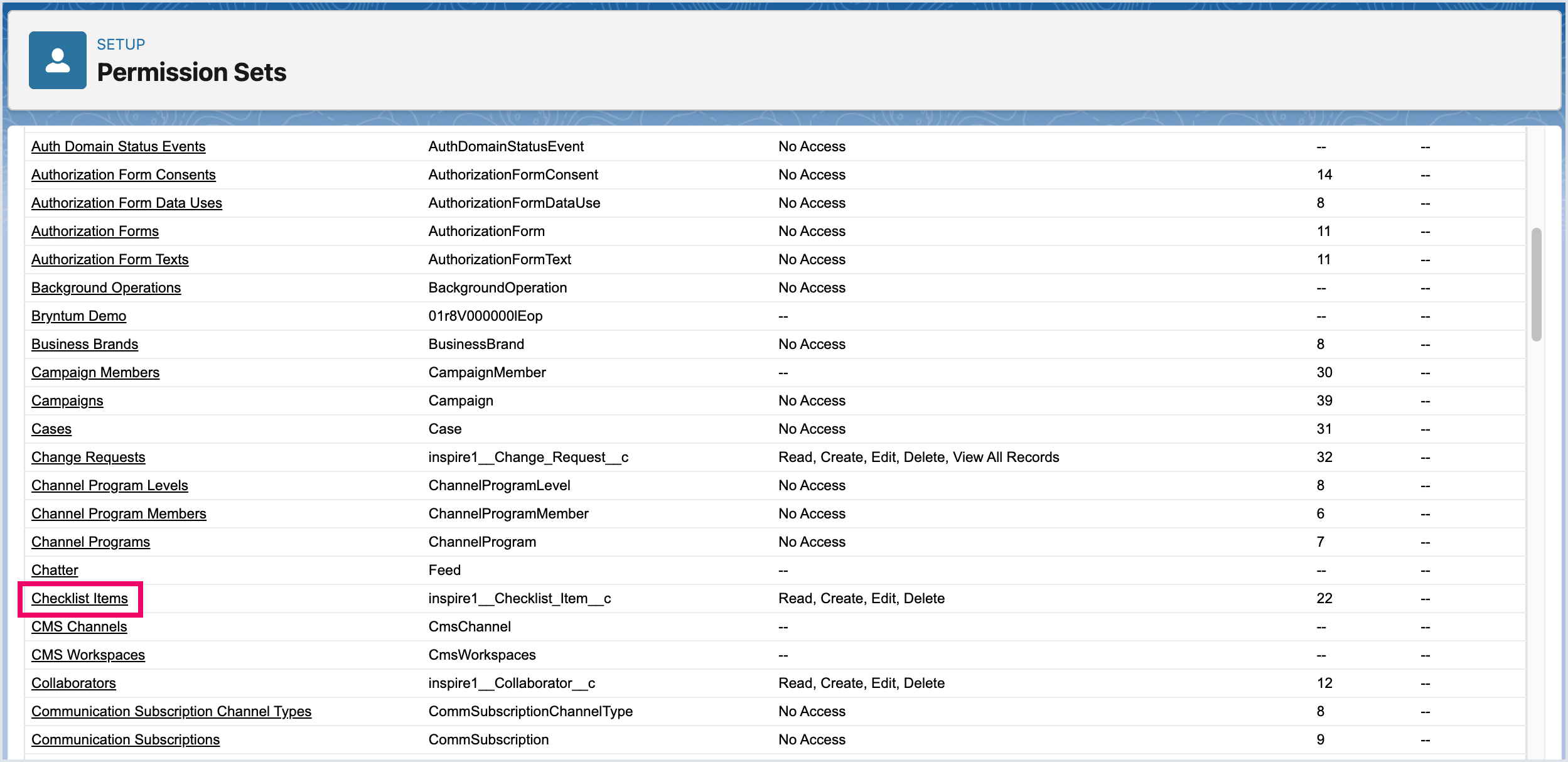This screenshot has width=1568, height=762.
Task: Open the CMS Workspaces link
Action: click(x=88, y=655)
